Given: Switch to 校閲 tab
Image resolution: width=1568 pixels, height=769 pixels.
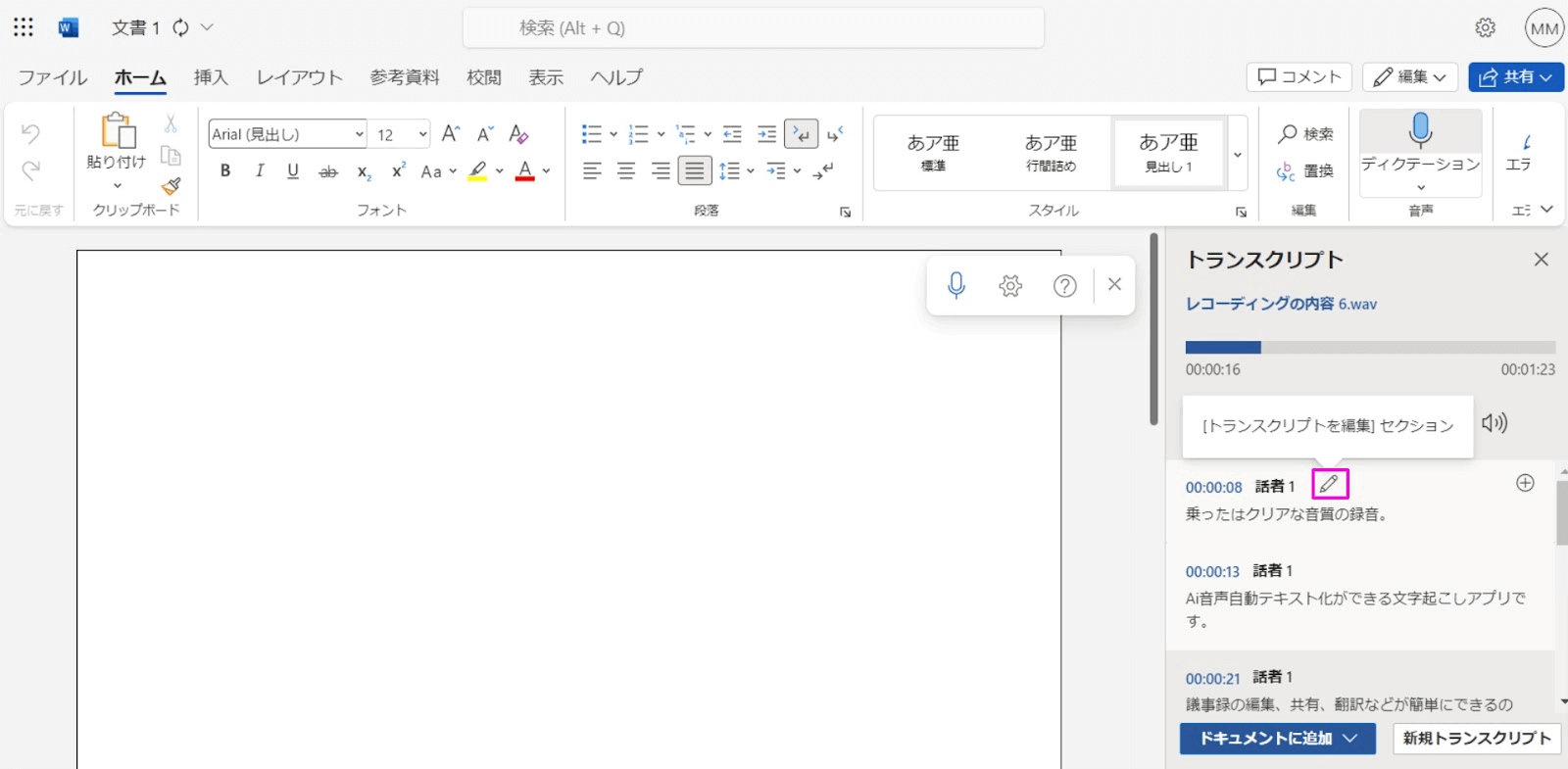Looking at the screenshot, I should (484, 77).
